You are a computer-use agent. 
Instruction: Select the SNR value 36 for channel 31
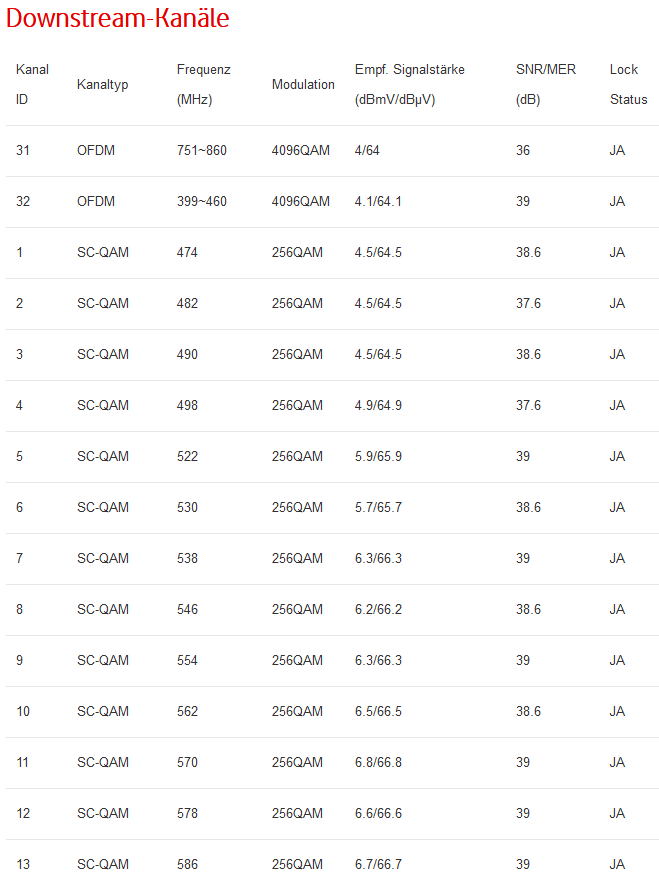coord(523,151)
